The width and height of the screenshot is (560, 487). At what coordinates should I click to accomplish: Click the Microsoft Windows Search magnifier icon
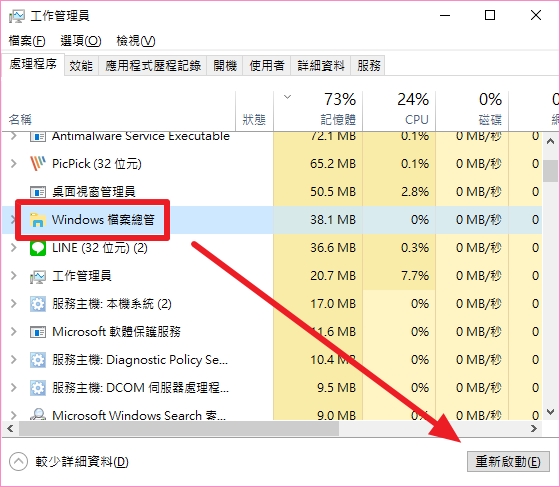click(x=38, y=414)
